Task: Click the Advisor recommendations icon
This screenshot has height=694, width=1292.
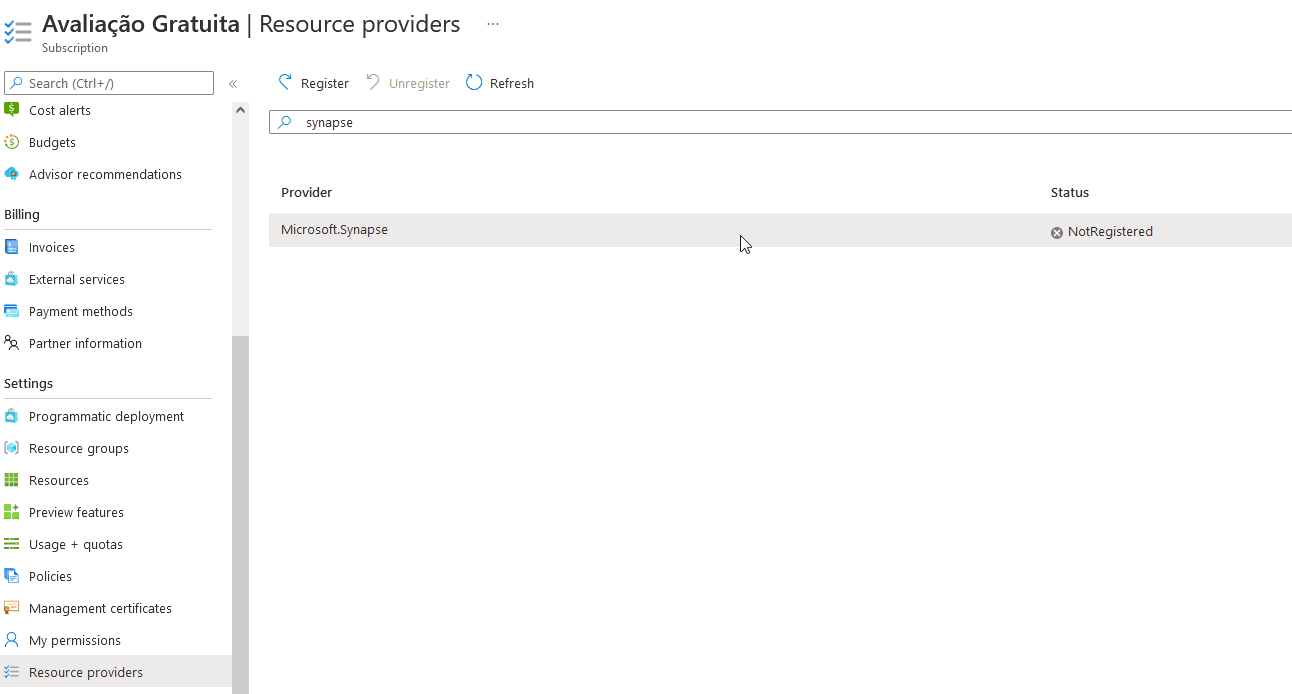Action: point(12,174)
